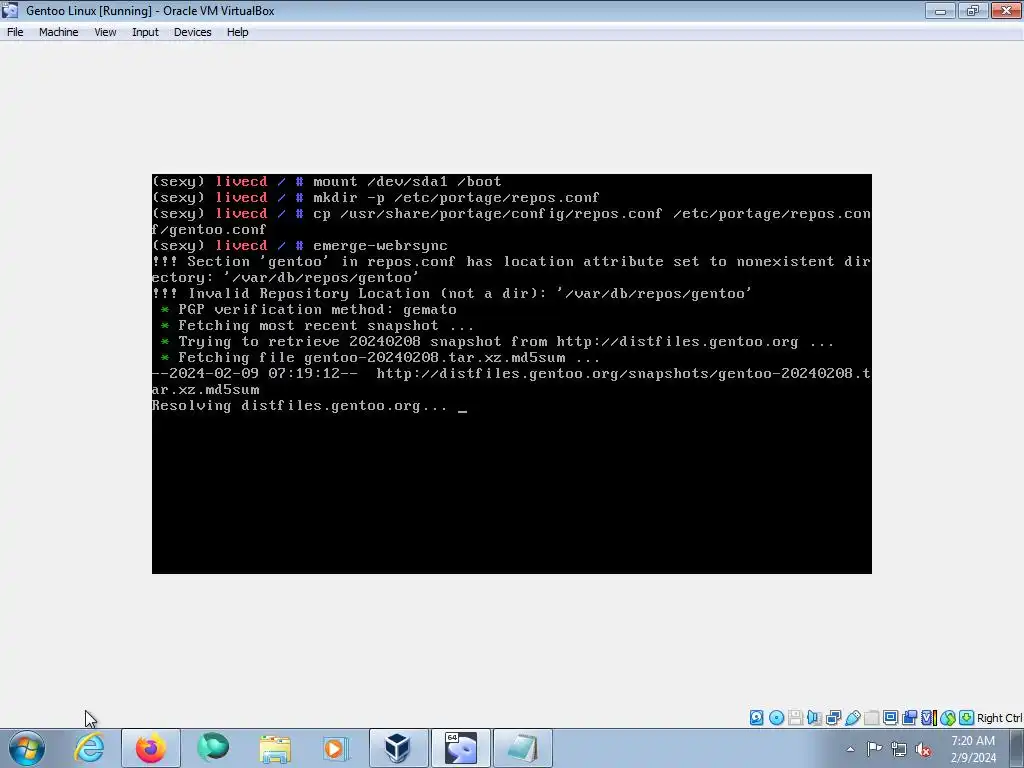The width and height of the screenshot is (1024, 768).
Task: Click the display monitor status icon
Action: coord(890,718)
